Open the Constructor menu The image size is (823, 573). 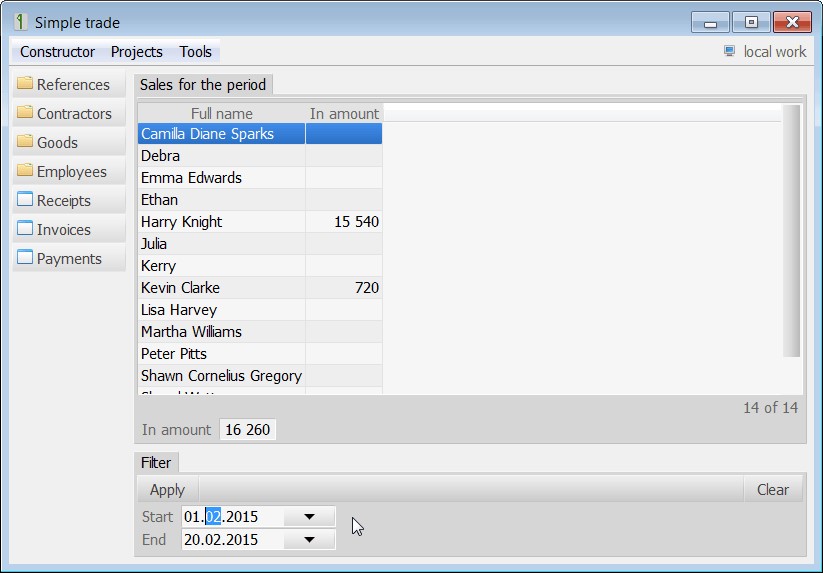click(57, 52)
